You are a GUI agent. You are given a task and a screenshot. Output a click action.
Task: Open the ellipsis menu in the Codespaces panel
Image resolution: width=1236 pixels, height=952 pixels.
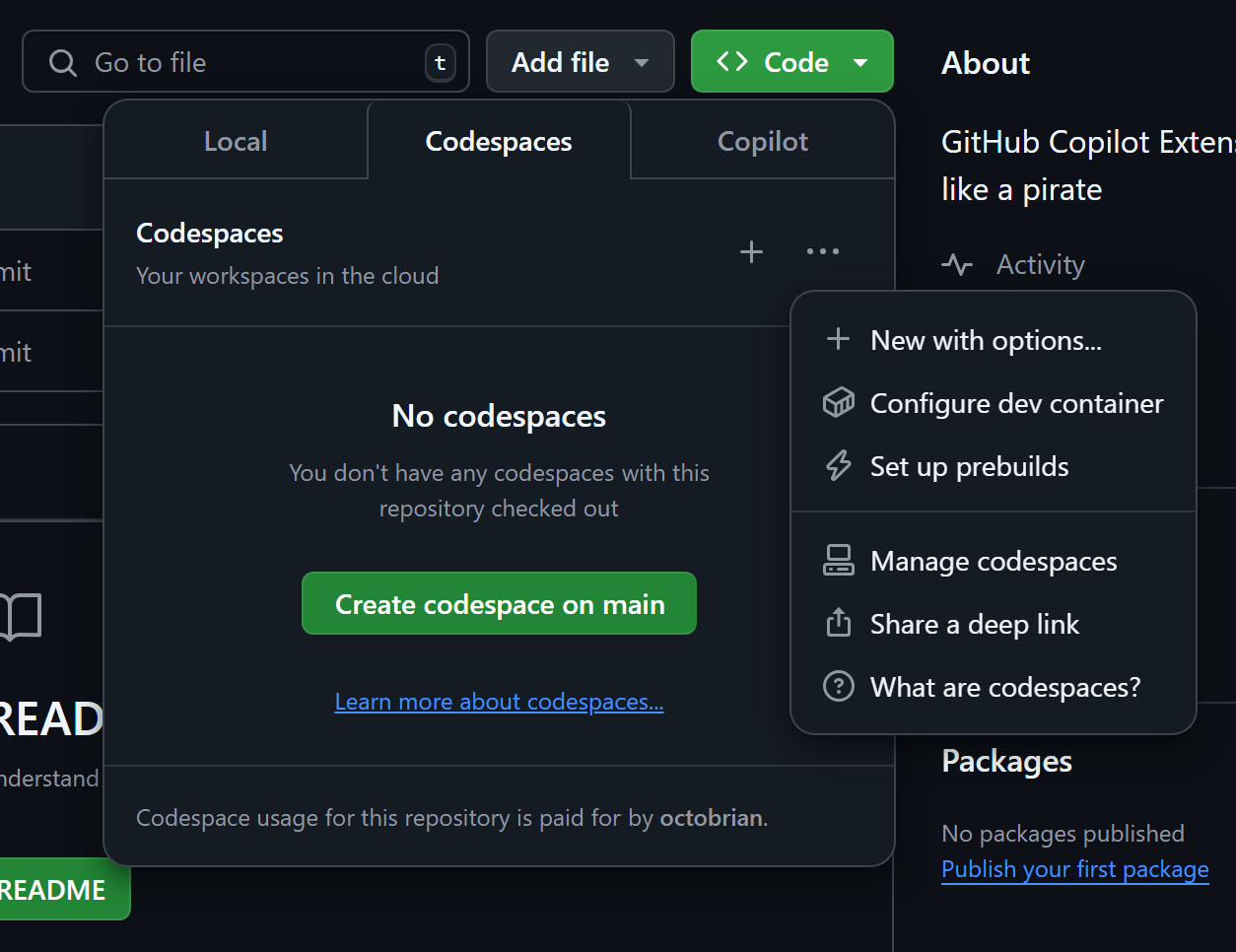point(823,252)
